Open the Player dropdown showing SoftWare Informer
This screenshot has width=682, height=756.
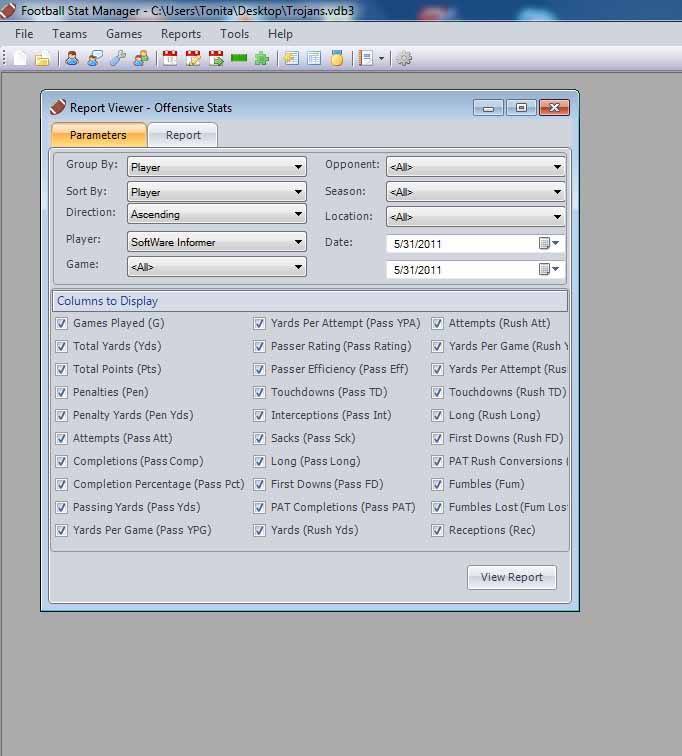tap(217, 242)
